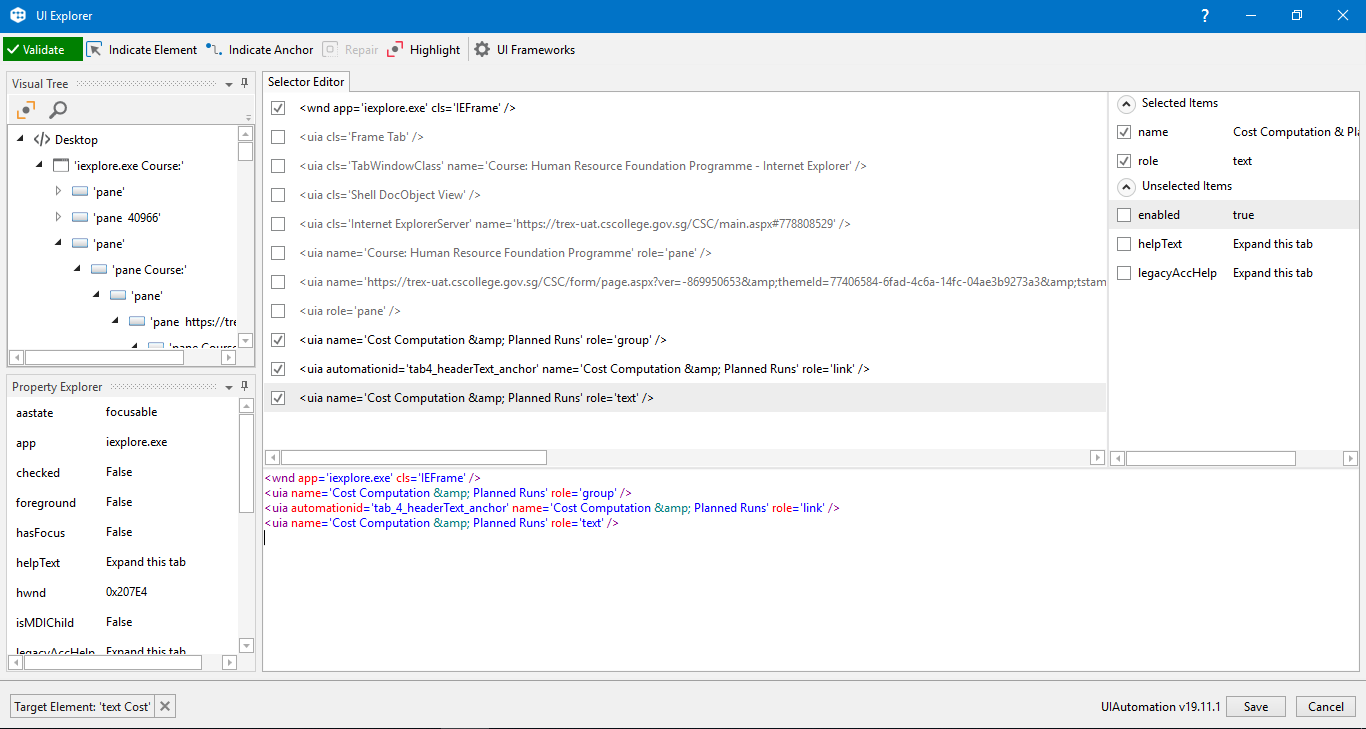
Task: Expand the 'pane 40966' tree node
Action: point(58,217)
